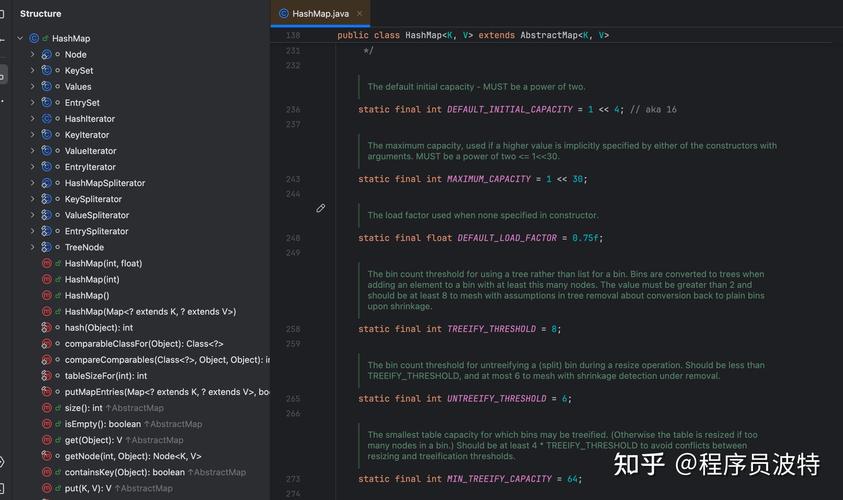Expand the Node class entry

(x=32, y=54)
